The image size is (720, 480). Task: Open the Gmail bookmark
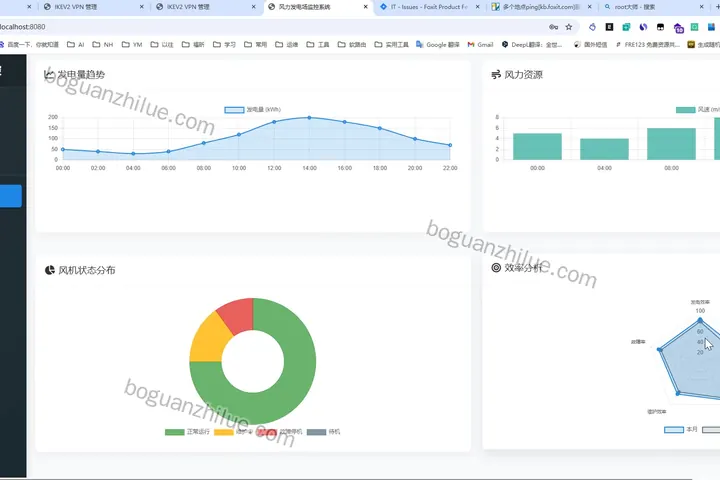tap(480, 45)
